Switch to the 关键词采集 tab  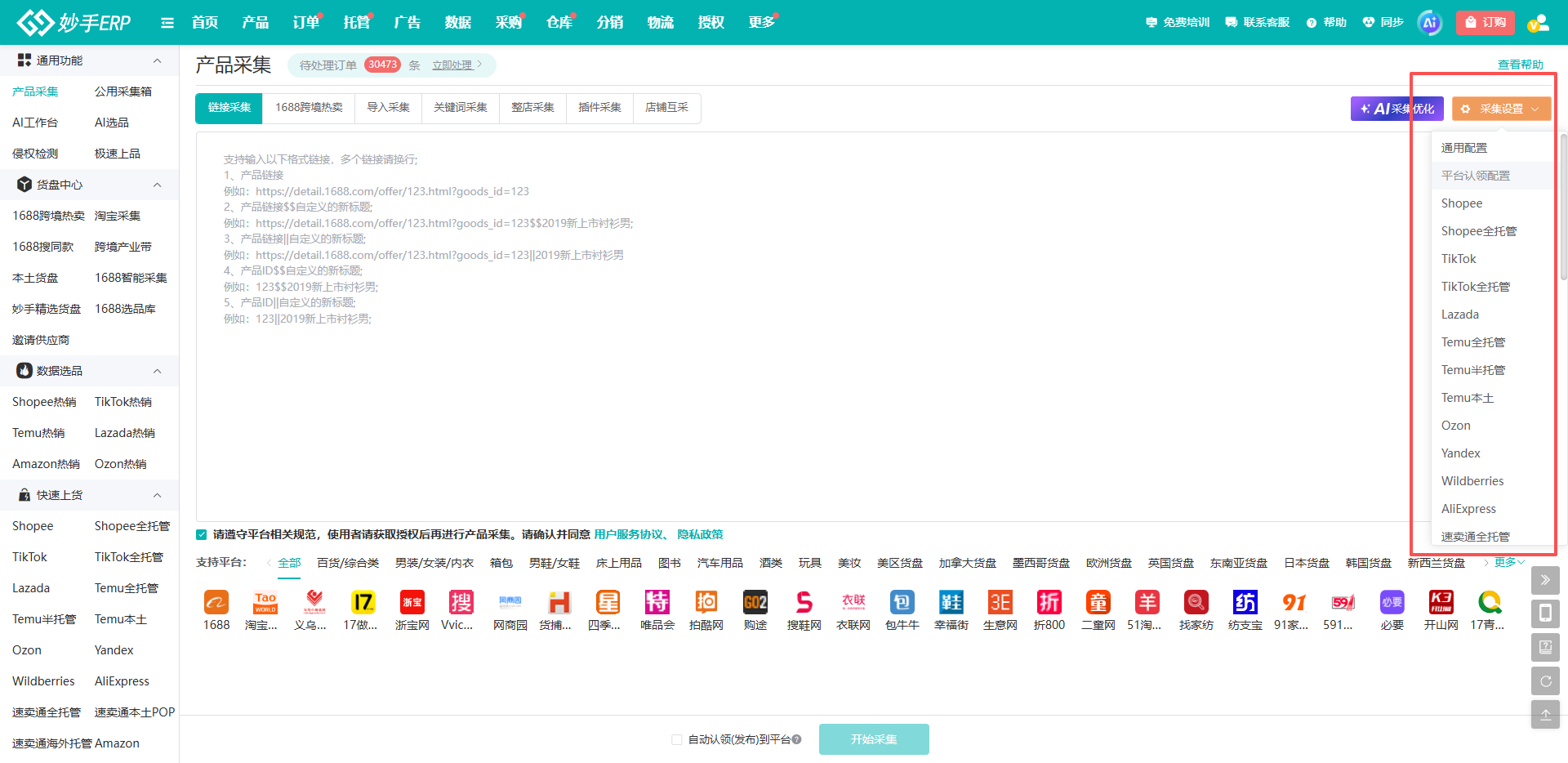click(461, 108)
